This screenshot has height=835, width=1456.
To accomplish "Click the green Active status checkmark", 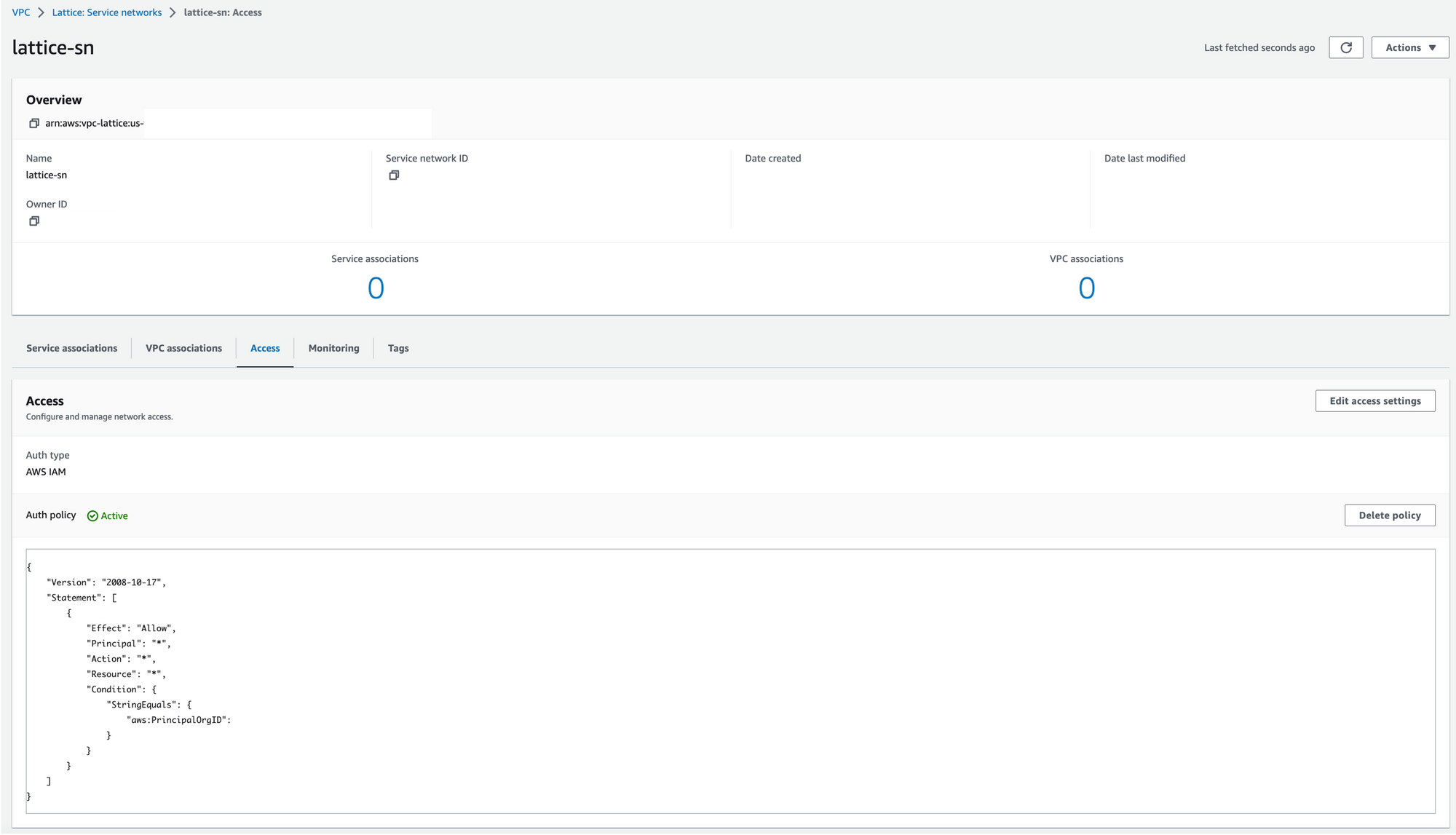I will [92, 515].
